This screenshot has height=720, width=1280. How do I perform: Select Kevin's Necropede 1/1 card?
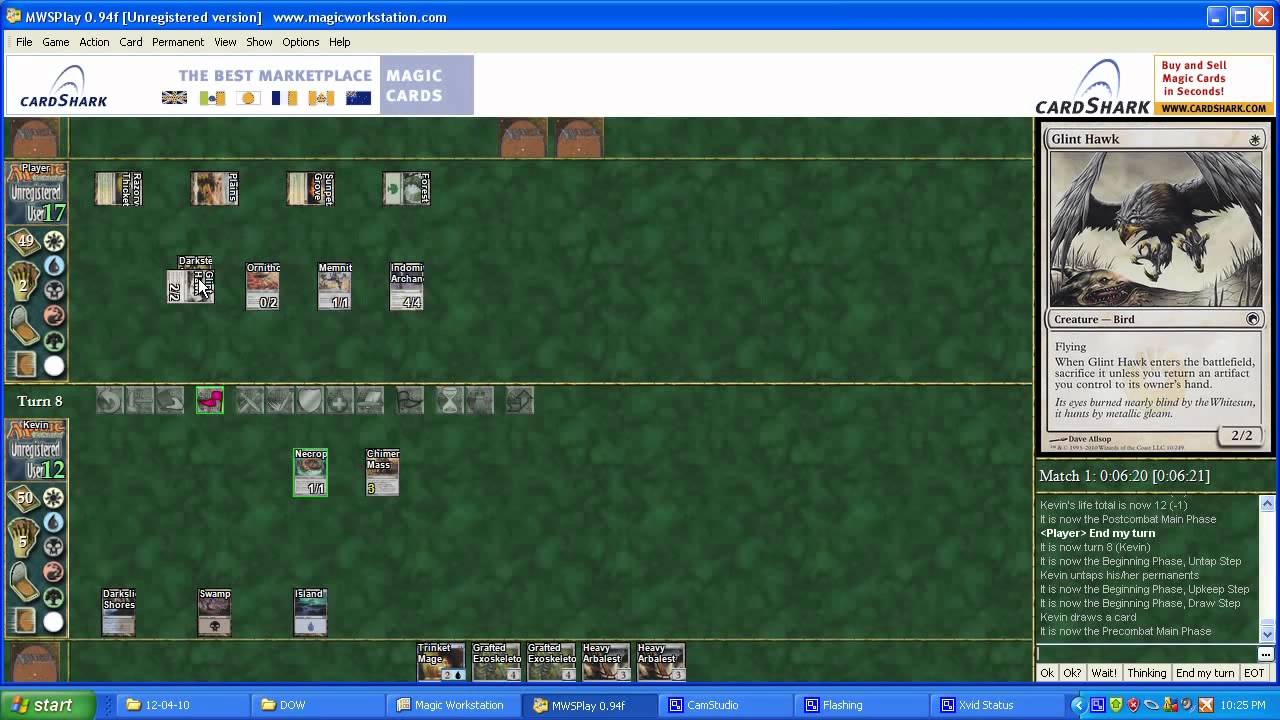[310, 472]
